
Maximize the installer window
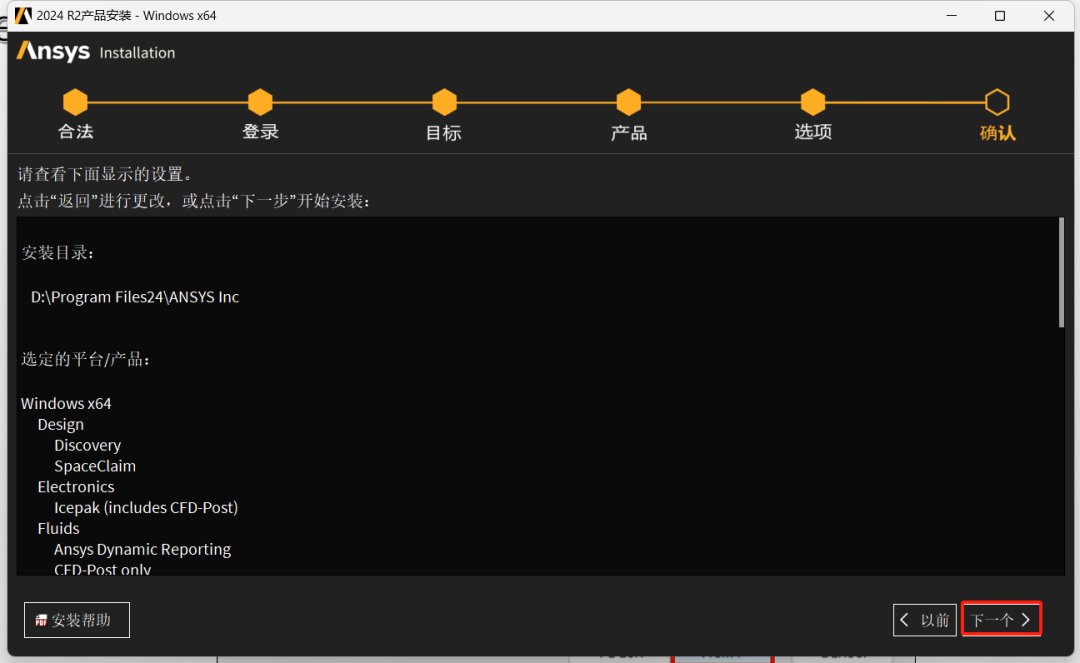[x=999, y=15]
